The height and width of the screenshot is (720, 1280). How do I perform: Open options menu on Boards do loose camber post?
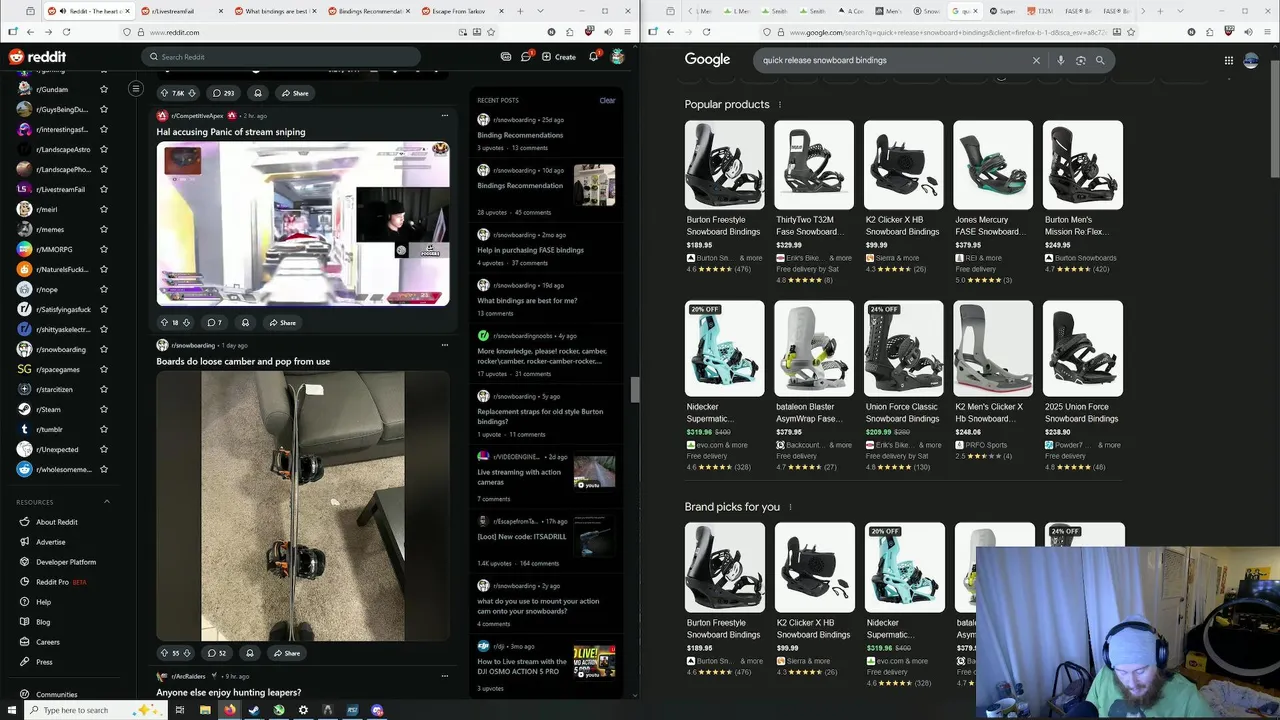[445, 345]
